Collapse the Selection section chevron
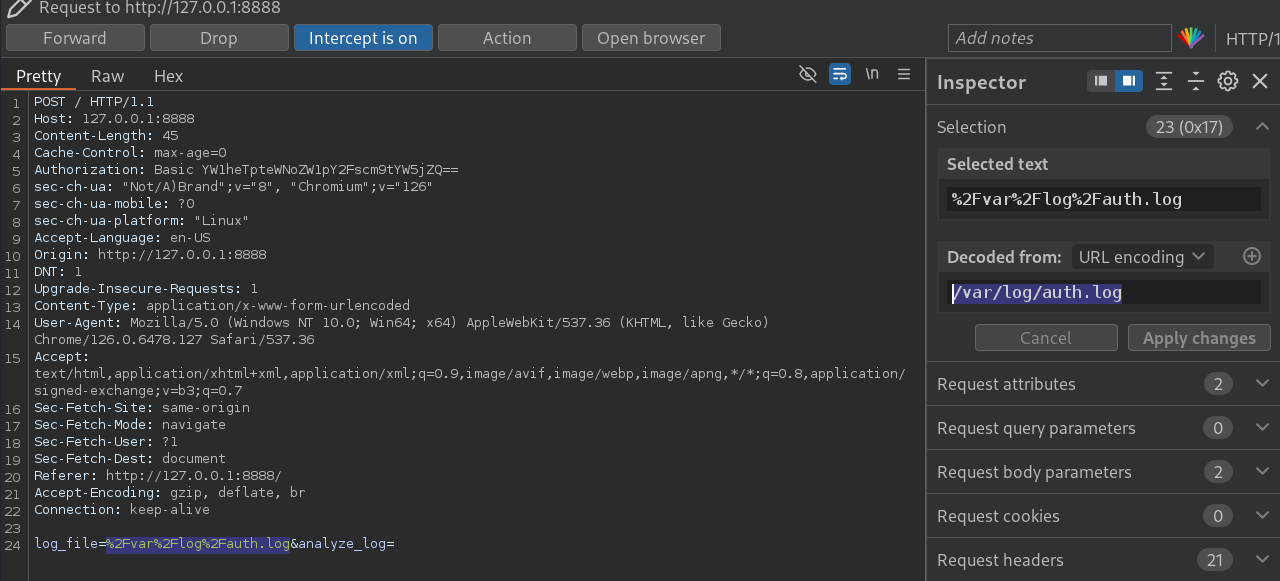This screenshot has height=581, width=1280. 1262,127
